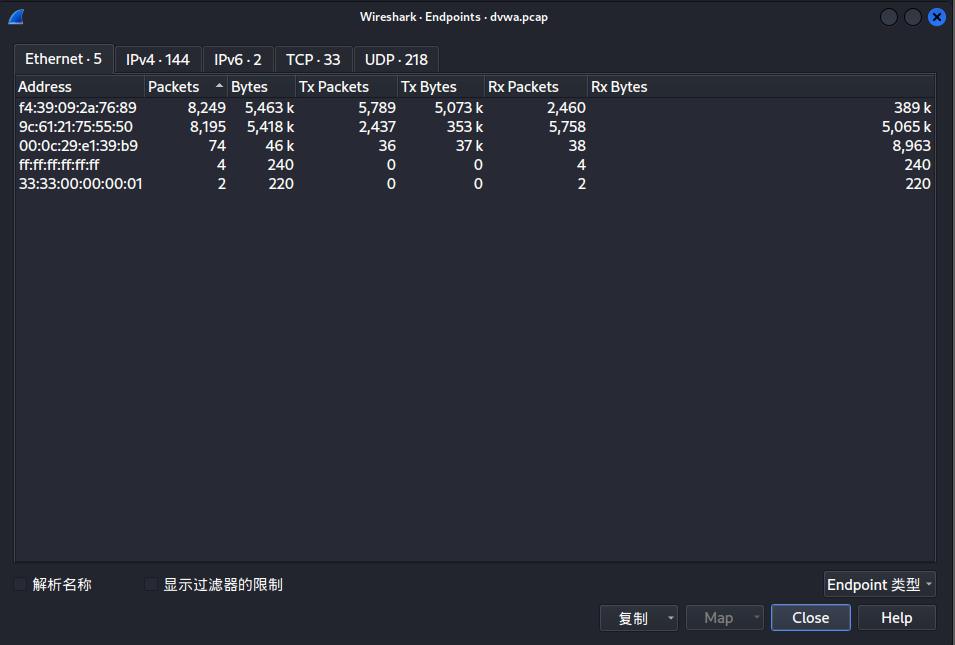This screenshot has width=955, height=645.
Task: Click the 5,065 k Rx bytes cell
Action: coord(906,127)
